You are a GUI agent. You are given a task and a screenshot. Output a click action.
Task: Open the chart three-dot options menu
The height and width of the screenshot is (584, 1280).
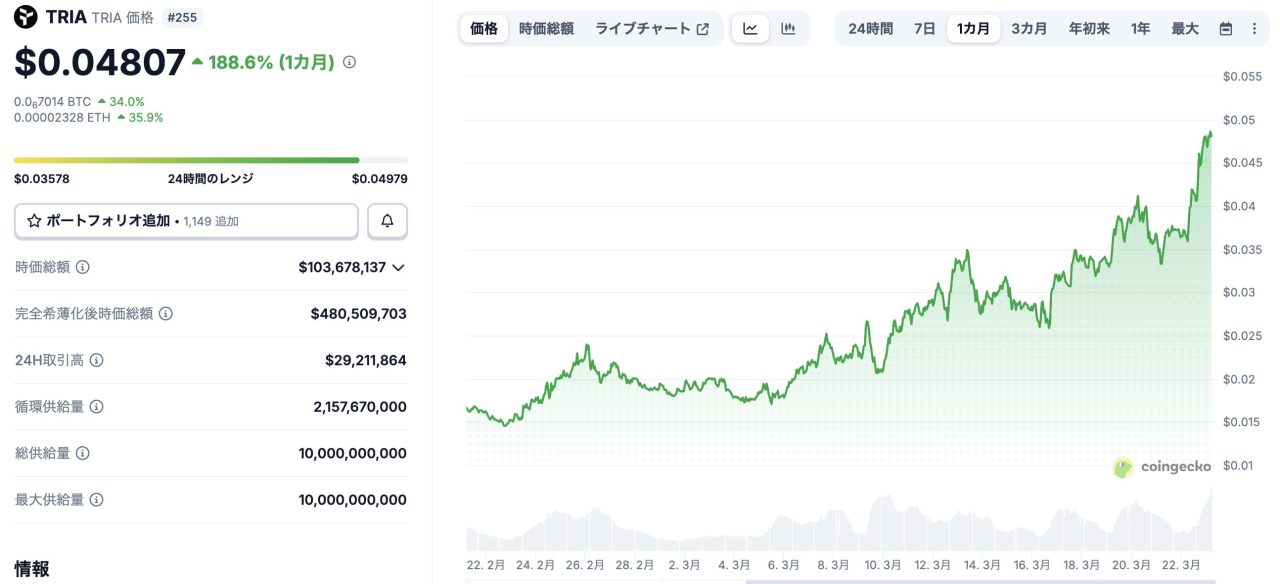[1254, 29]
